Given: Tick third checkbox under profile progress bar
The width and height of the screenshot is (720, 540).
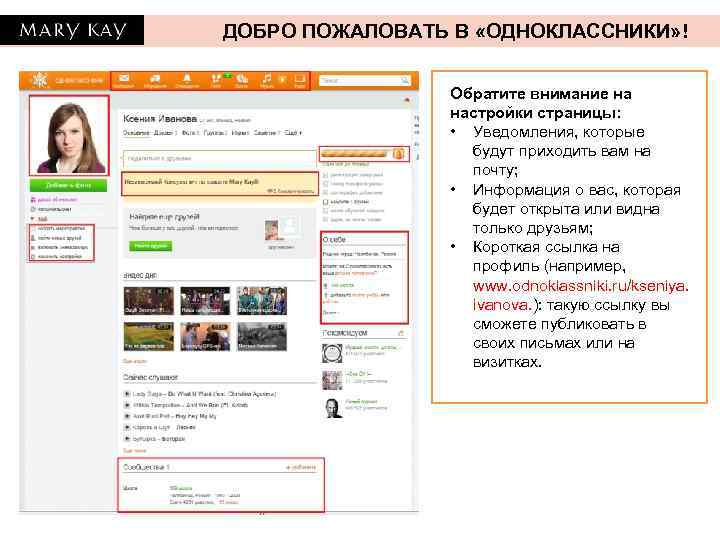Looking at the screenshot, I should click(x=326, y=193).
